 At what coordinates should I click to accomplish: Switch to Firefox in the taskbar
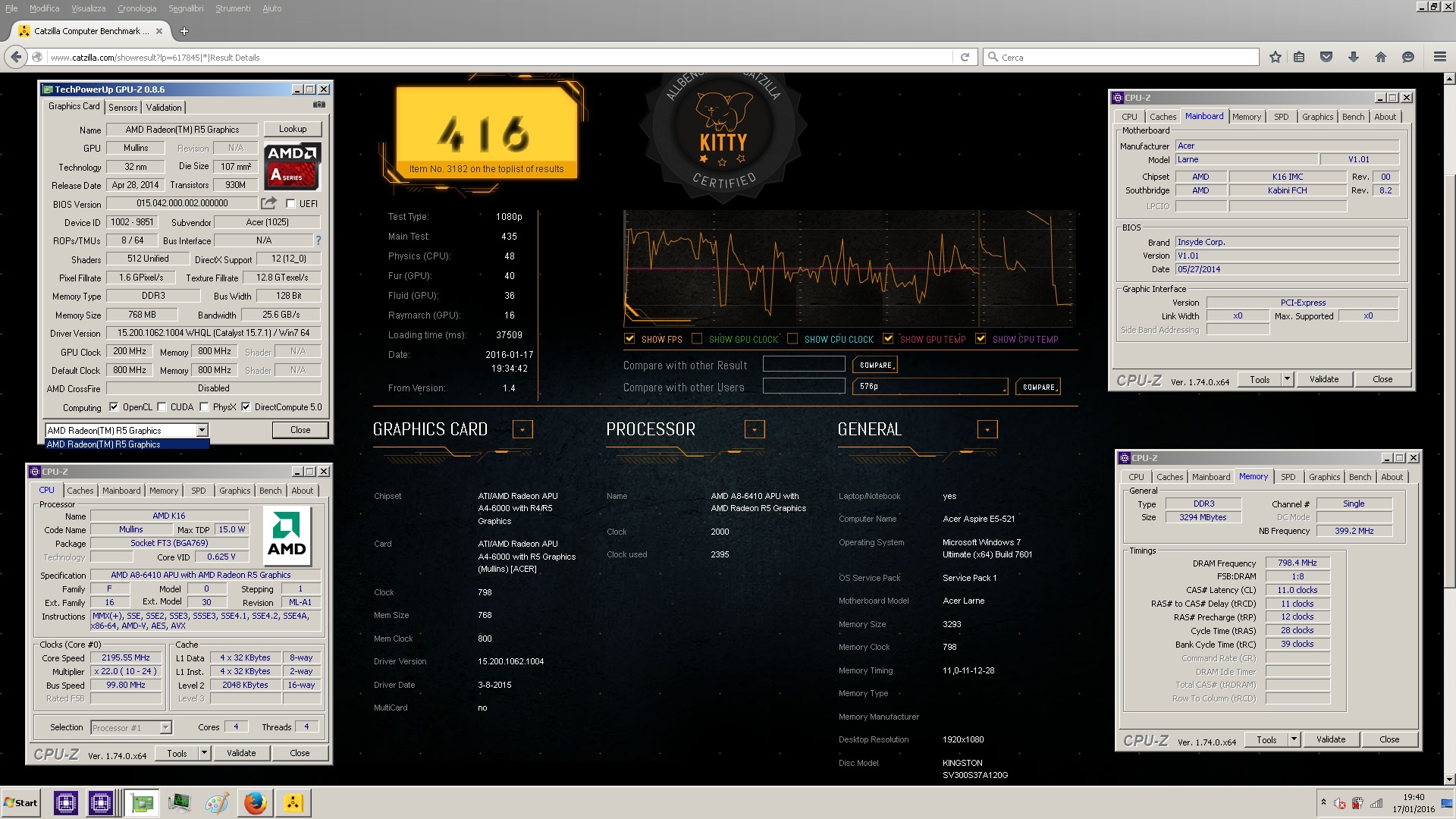pyautogui.click(x=256, y=802)
